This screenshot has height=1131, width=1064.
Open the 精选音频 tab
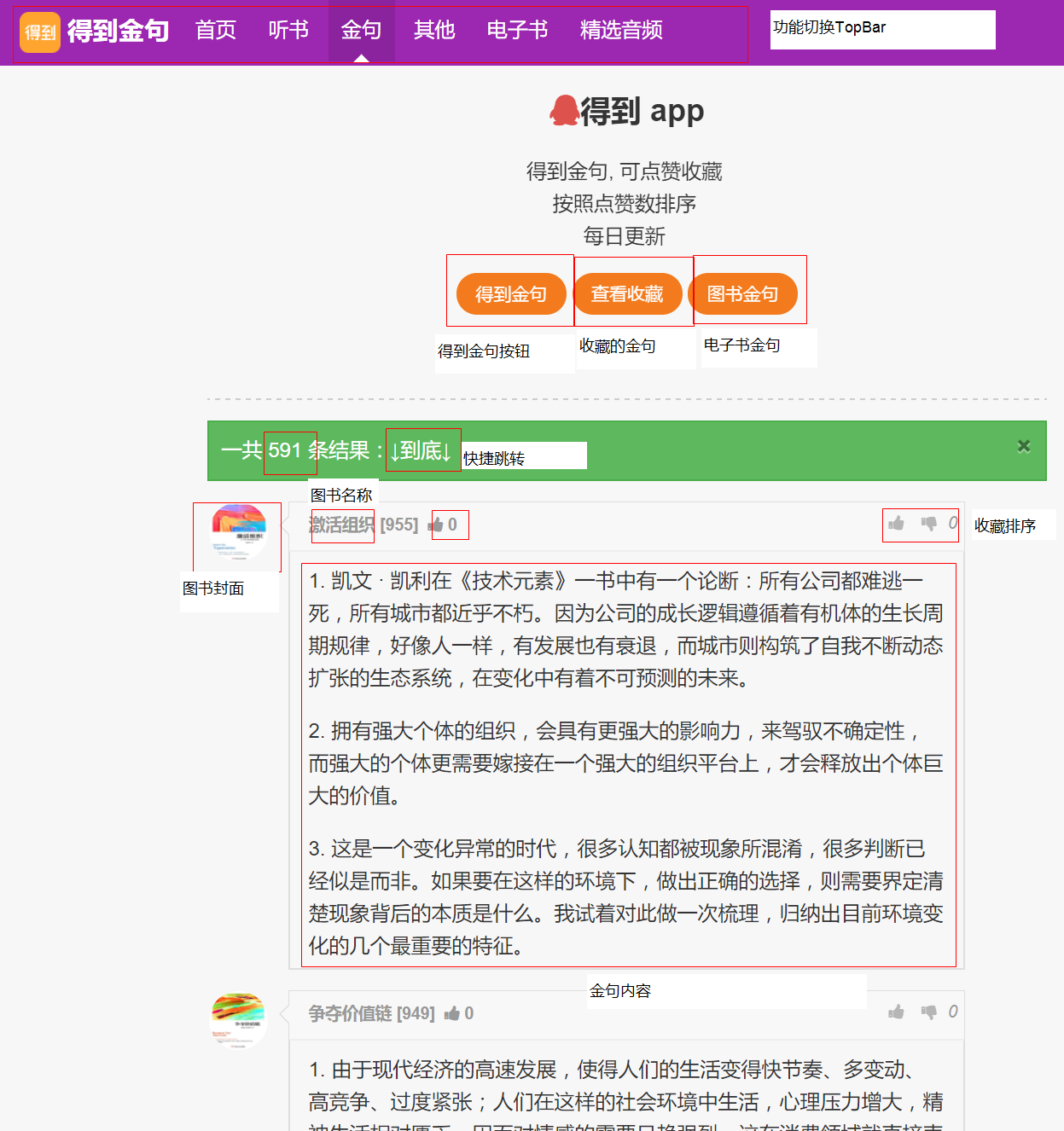[621, 31]
